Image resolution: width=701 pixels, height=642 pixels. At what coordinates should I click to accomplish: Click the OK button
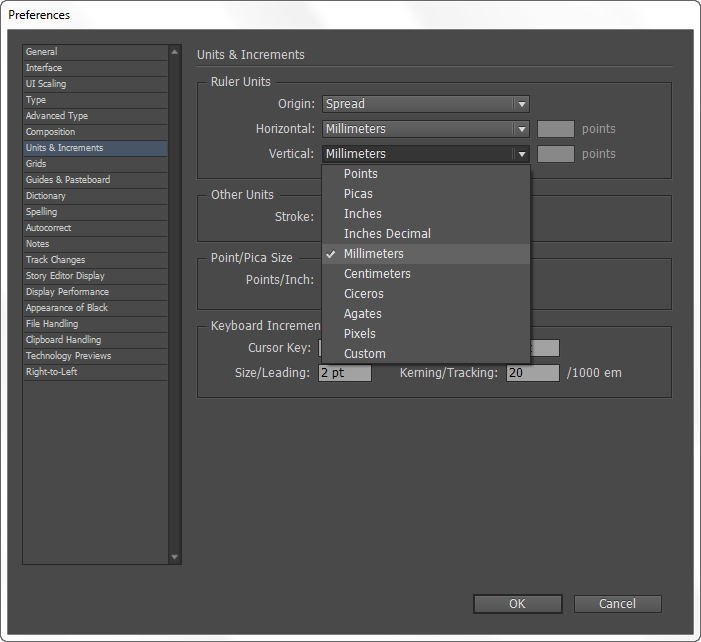pyautogui.click(x=517, y=604)
